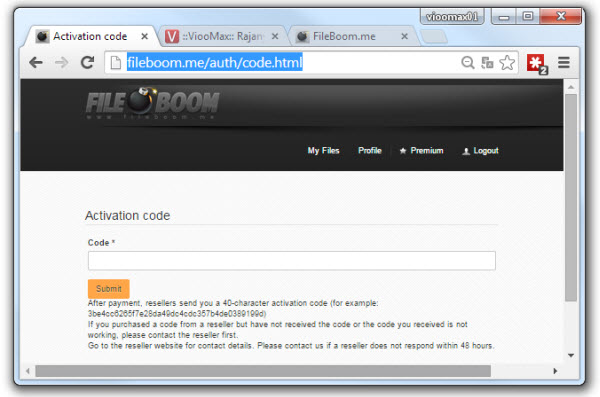Bookmark this page with the star icon

[507, 62]
